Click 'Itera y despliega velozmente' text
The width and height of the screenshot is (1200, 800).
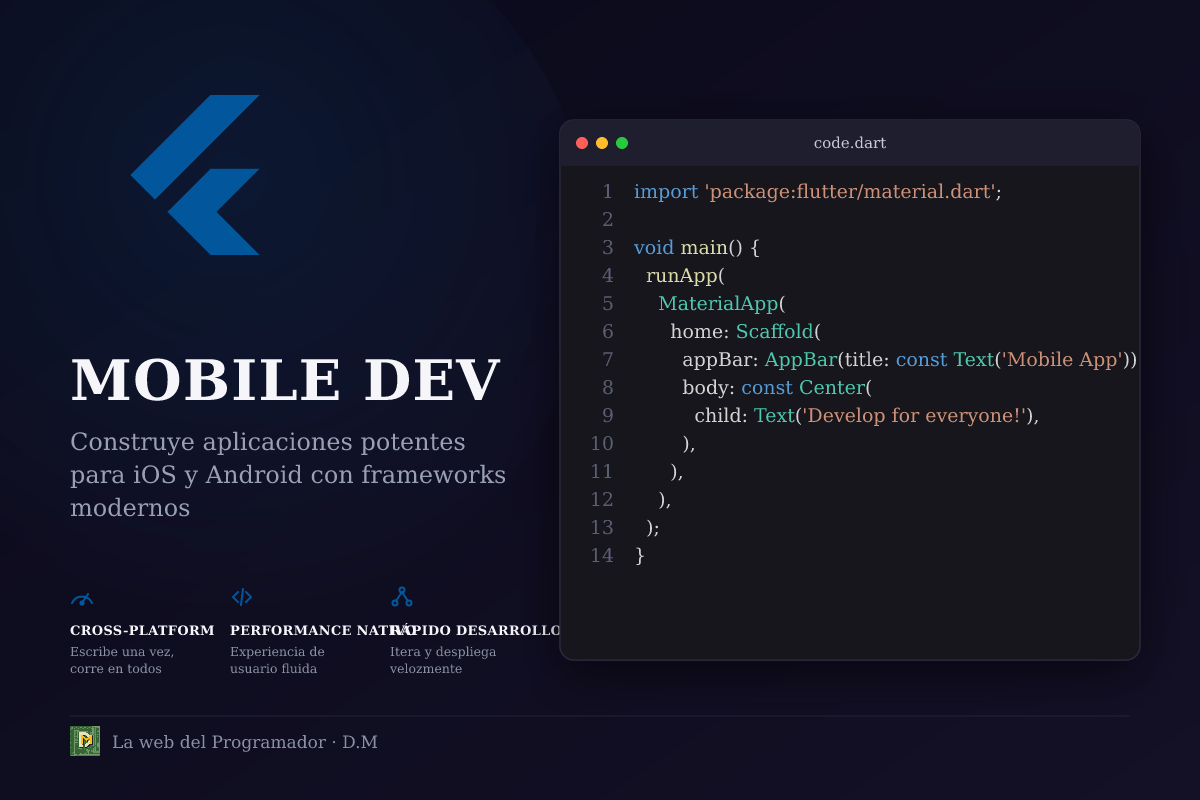click(443, 660)
